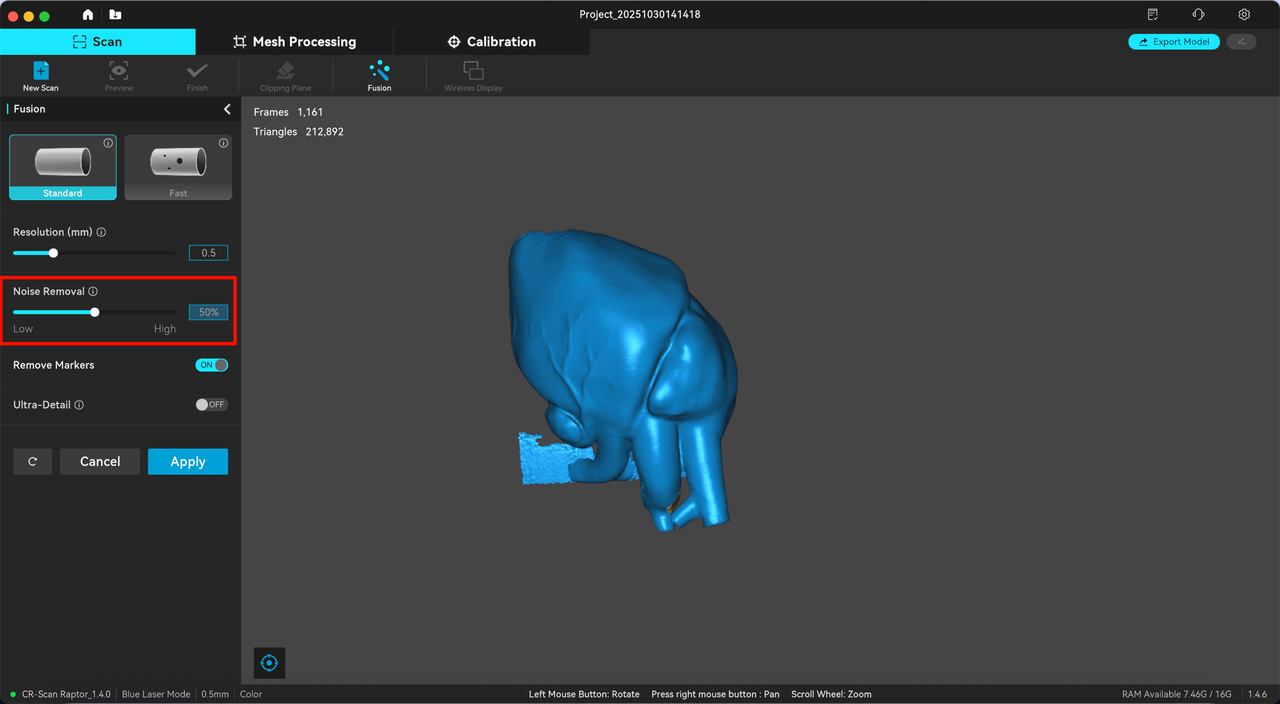Turn off the Remove Markers toggle
Viewport: 1280px width, 704px height.
[212, 365]
